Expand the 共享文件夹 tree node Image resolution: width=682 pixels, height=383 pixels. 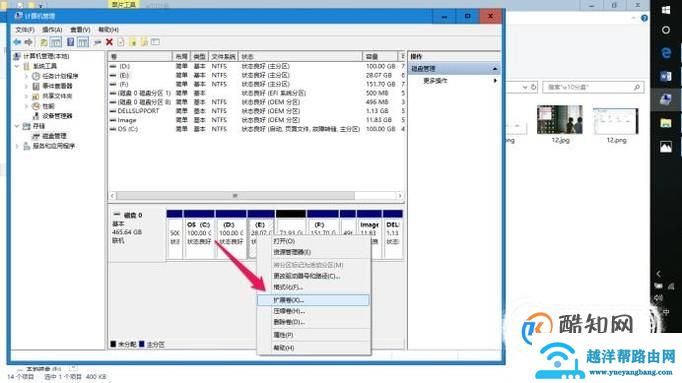[x=26, y=96]
